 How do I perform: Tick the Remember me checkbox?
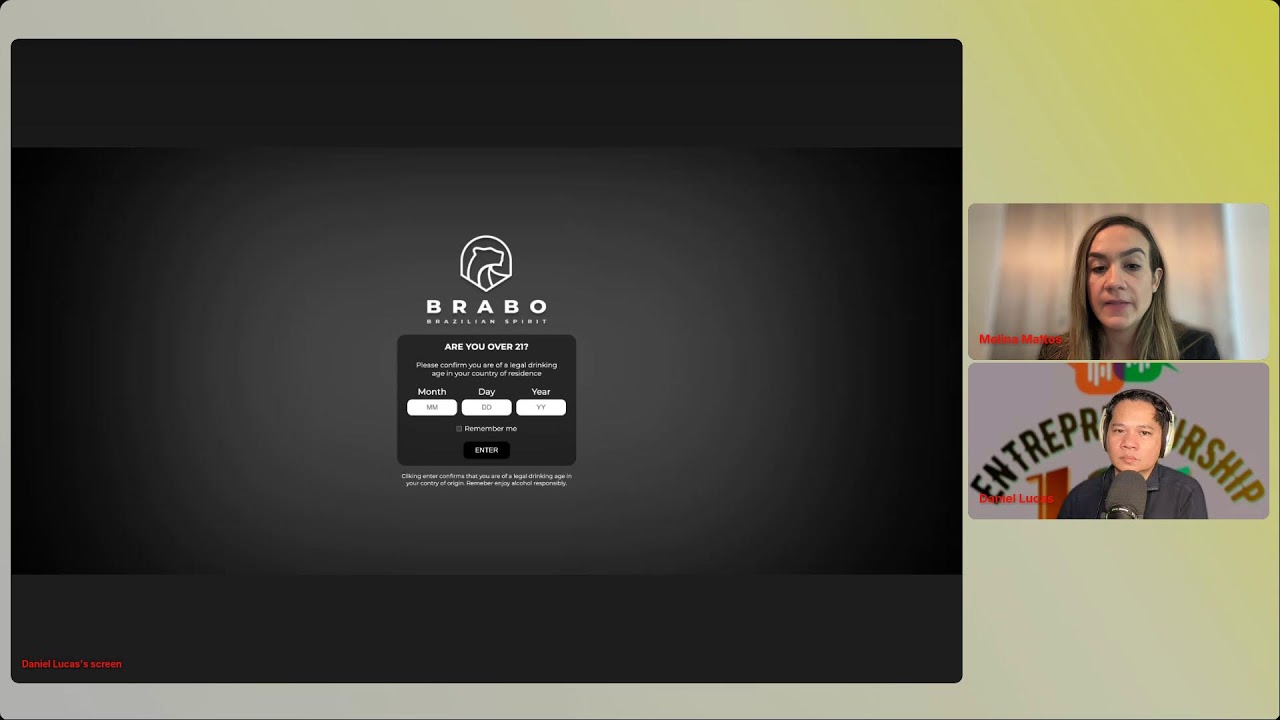(459, 429)
